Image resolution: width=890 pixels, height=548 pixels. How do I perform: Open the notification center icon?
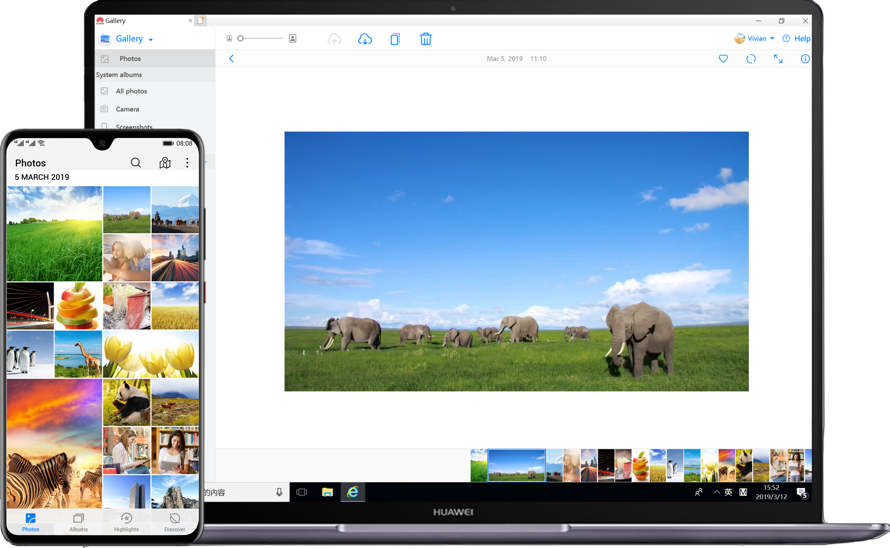(x=802, y=493)
